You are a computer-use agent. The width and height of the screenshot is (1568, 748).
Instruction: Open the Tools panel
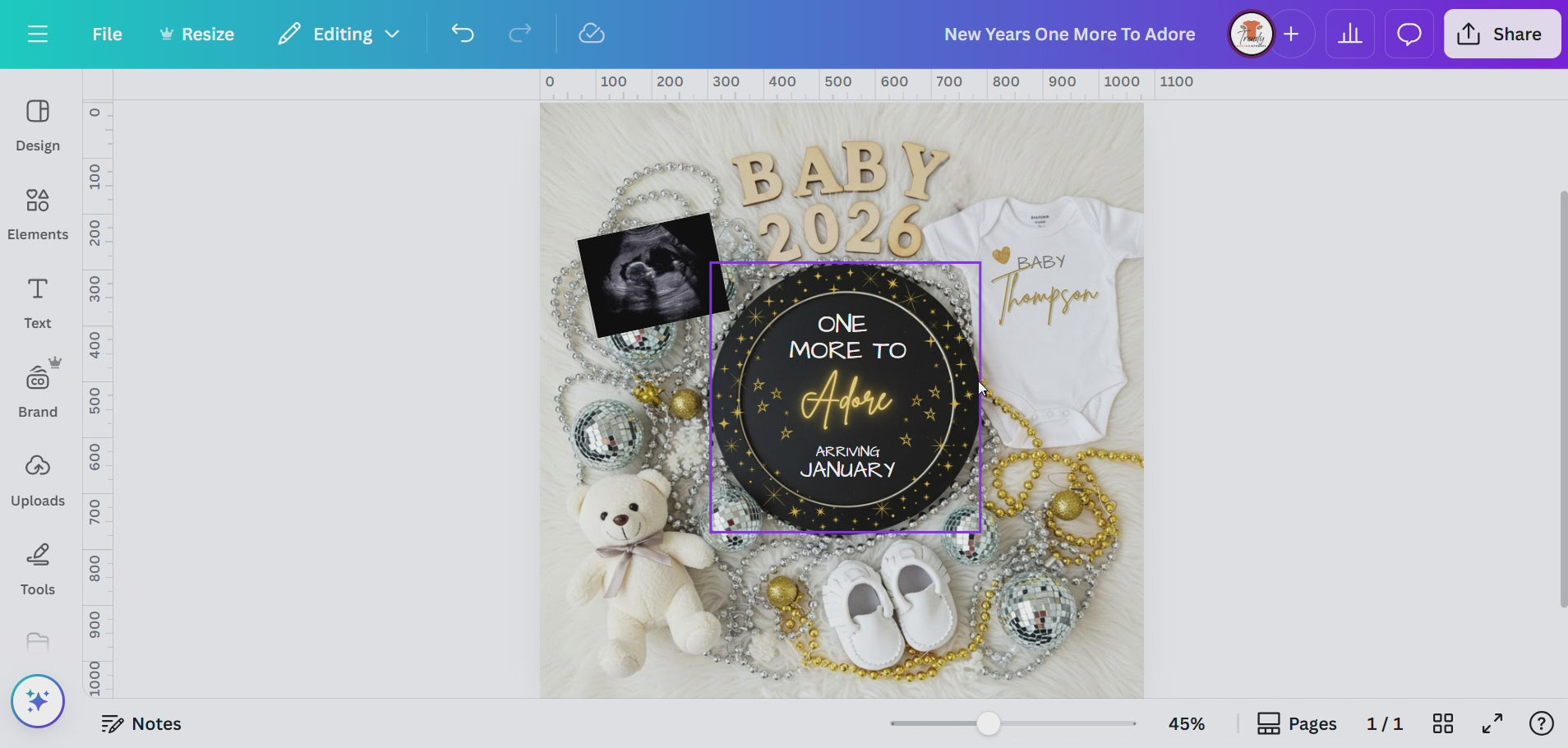click(38, 570)
